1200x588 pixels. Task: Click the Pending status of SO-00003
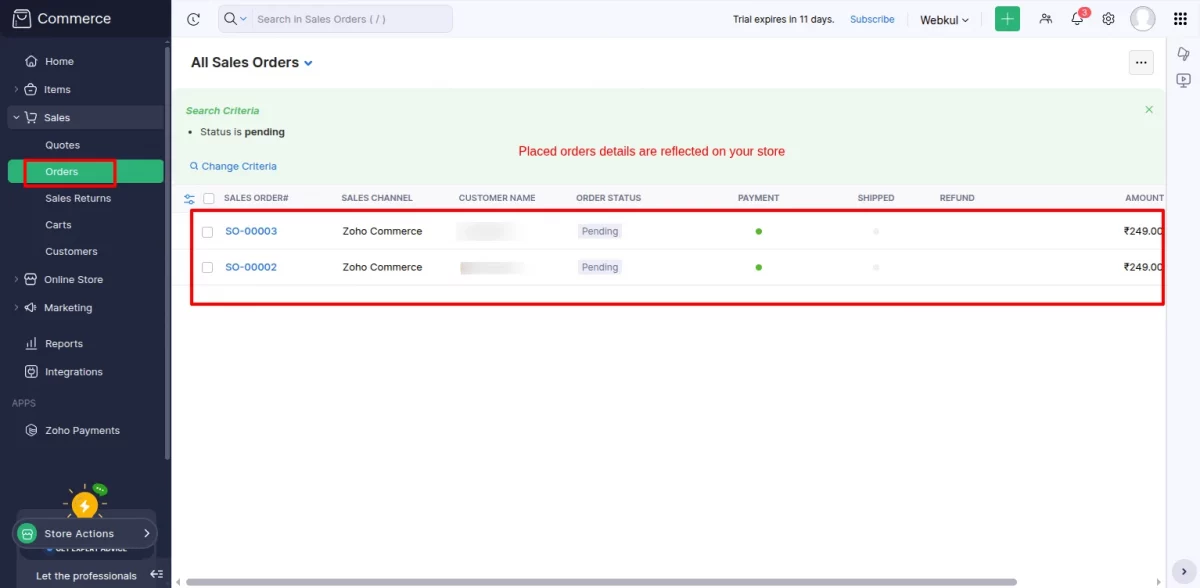[x=600, y=231]
